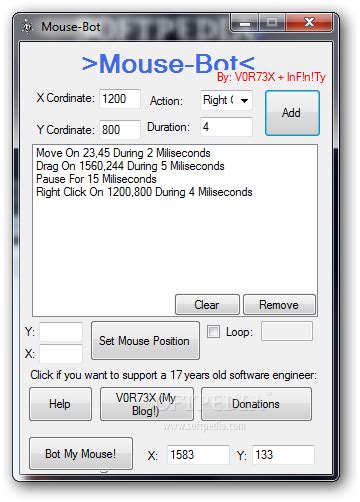Click the Y Cordinate input field
The height and width of the screenshot is (502, 360).
point(120,129)
